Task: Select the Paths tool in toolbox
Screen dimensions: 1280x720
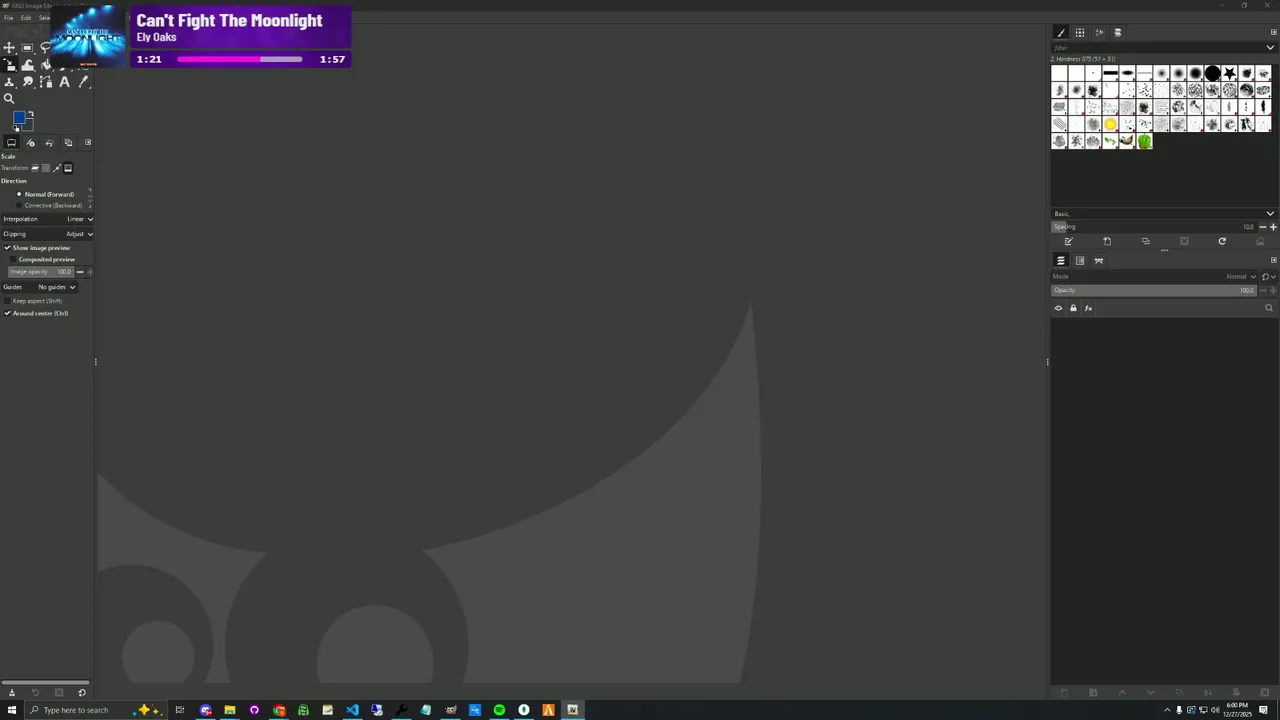Action: point(46,82)
